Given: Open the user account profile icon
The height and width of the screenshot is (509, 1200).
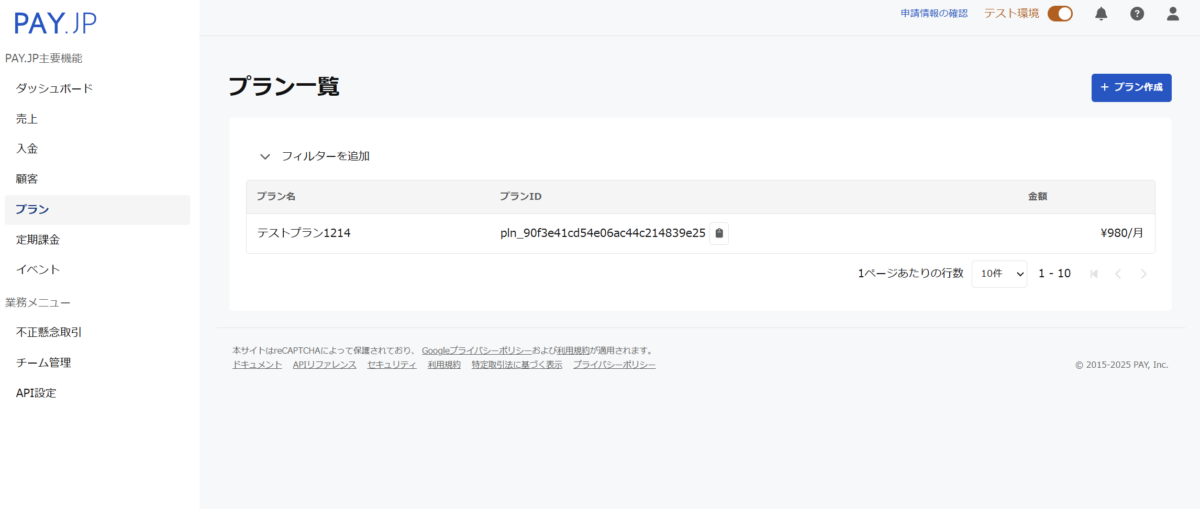Looking at the screenshot, I should [x=1173, y=14].
